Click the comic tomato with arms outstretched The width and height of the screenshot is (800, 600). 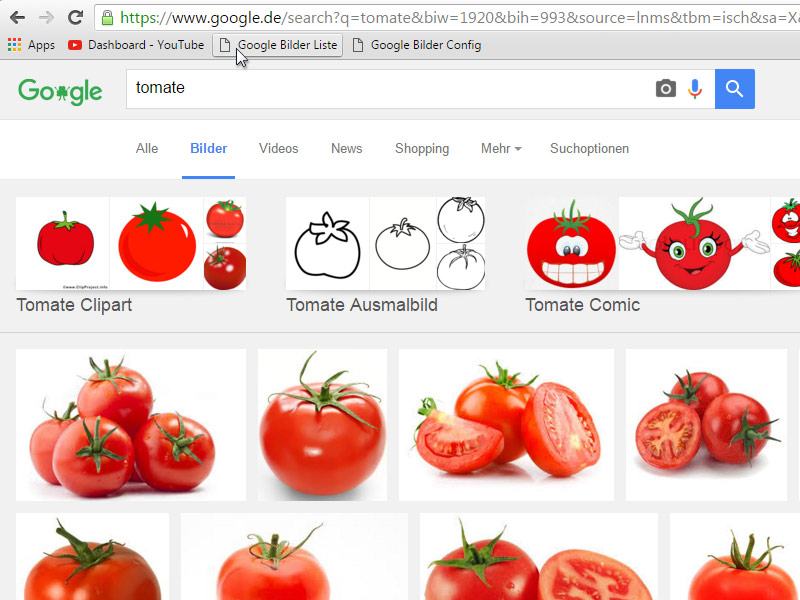pos(694,243)
